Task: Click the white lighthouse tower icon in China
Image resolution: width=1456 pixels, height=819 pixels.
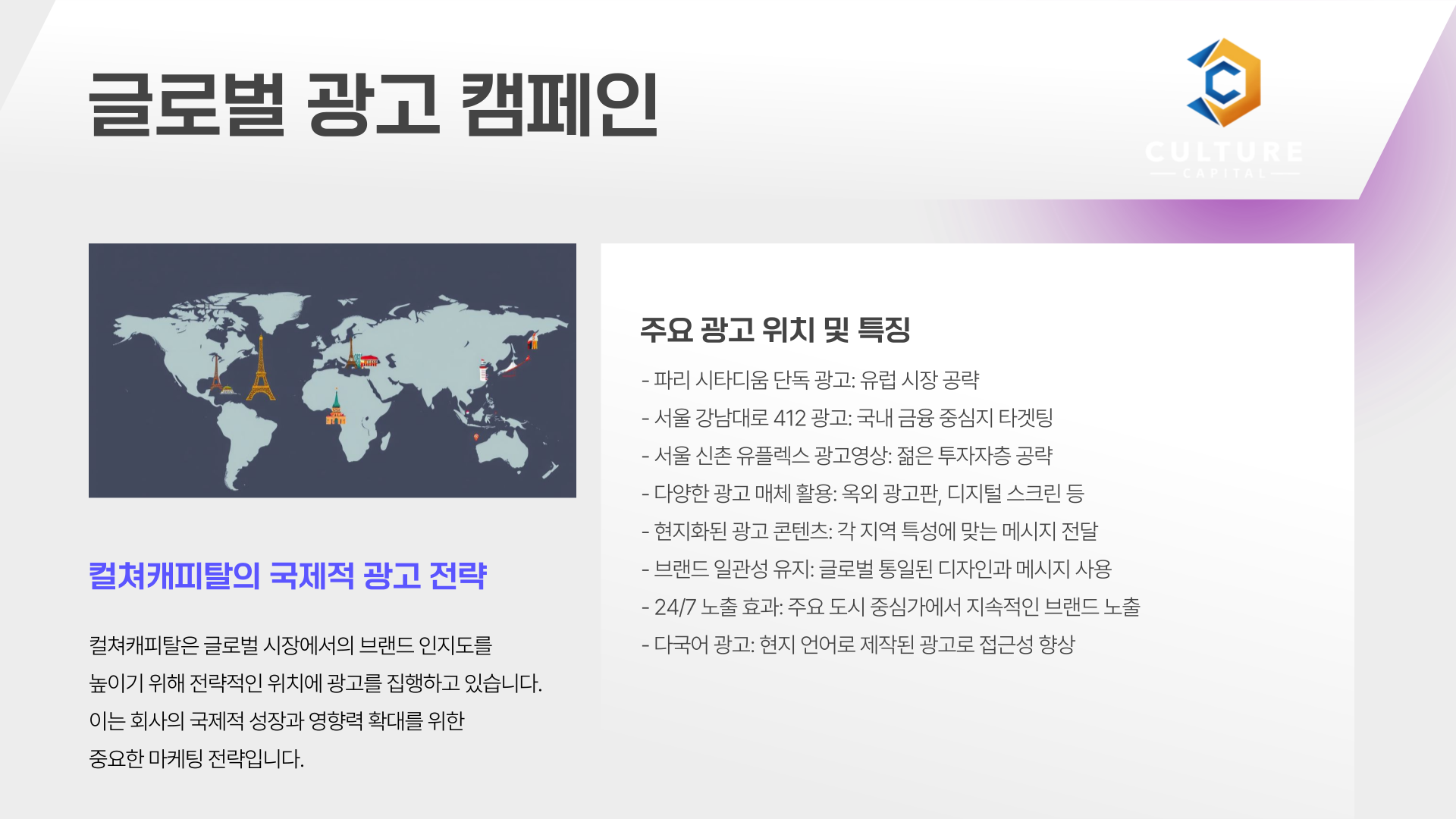Action: coord(484,370)
